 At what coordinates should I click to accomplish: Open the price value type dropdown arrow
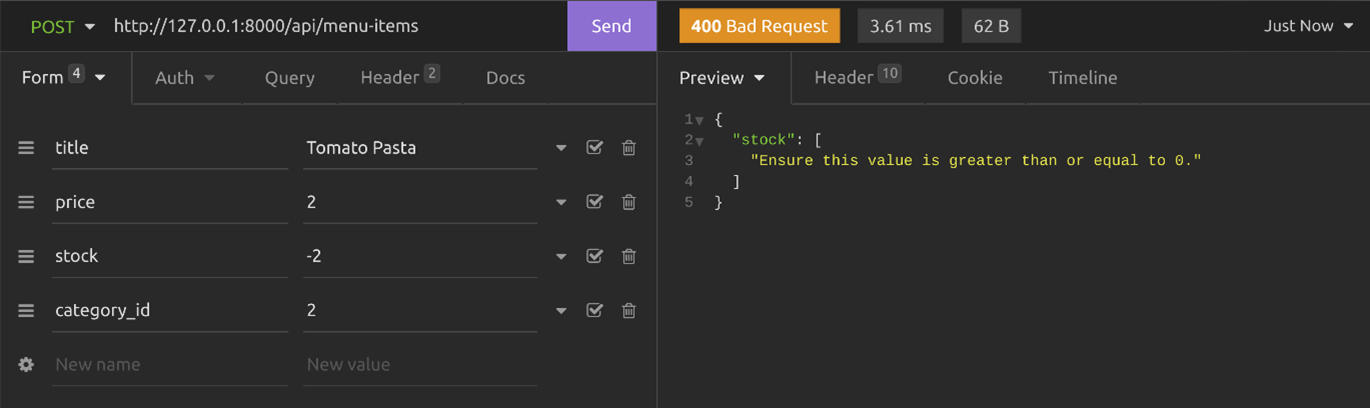pos(561,202)
